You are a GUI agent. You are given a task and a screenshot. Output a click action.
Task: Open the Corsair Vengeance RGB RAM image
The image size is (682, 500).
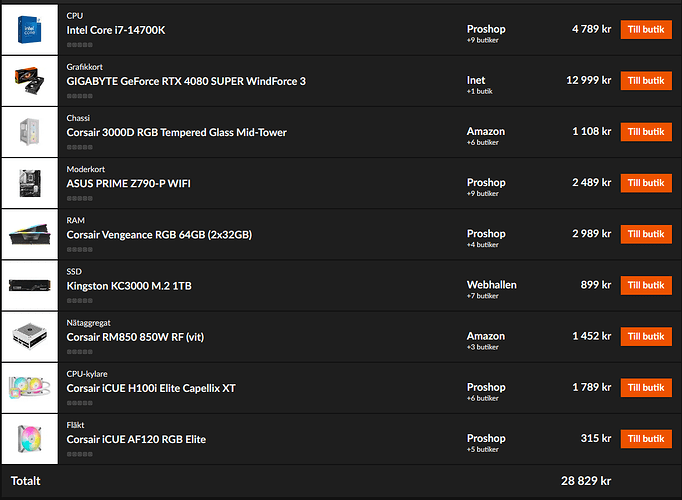click(x=30, y=234)
